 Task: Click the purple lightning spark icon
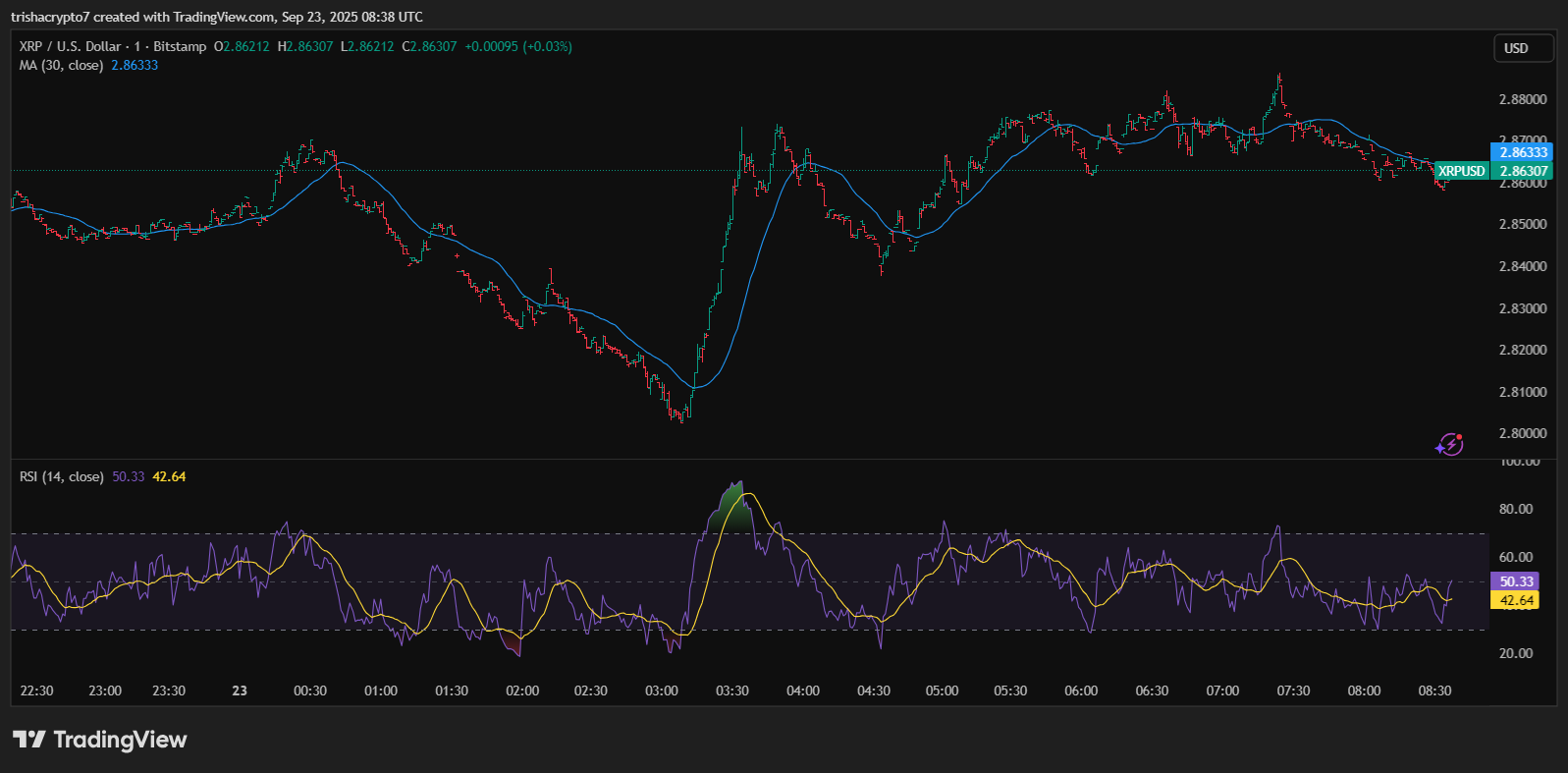tap(1449, 445)
